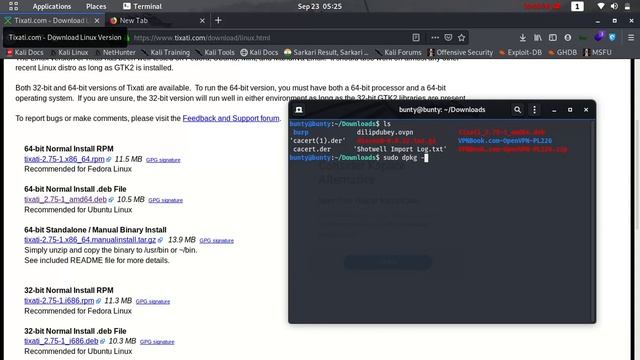Open the Exploit-DB bookmark

click(520, 52)
